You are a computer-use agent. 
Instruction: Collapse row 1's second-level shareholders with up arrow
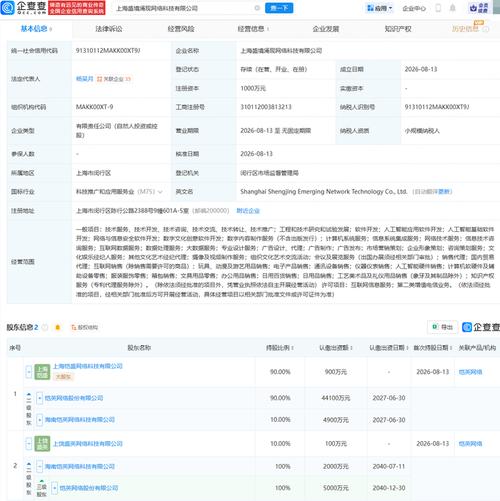(x=29, y=395)
